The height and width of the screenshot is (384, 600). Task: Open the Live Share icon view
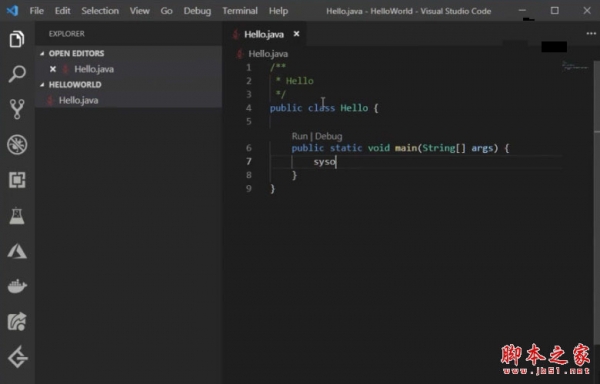[17, 321]
